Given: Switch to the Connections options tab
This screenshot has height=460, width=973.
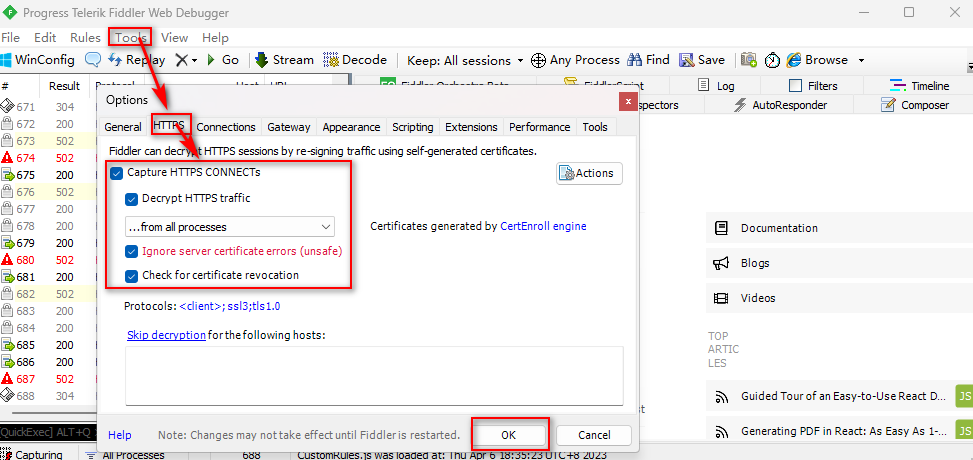Looking at the screenshot, I should coord(226,127).
